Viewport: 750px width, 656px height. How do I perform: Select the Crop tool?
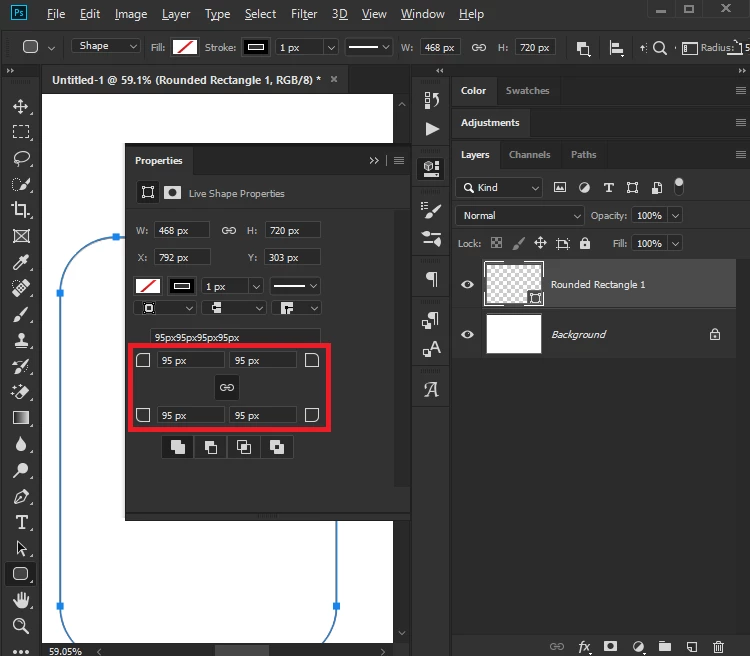[21, 210]
